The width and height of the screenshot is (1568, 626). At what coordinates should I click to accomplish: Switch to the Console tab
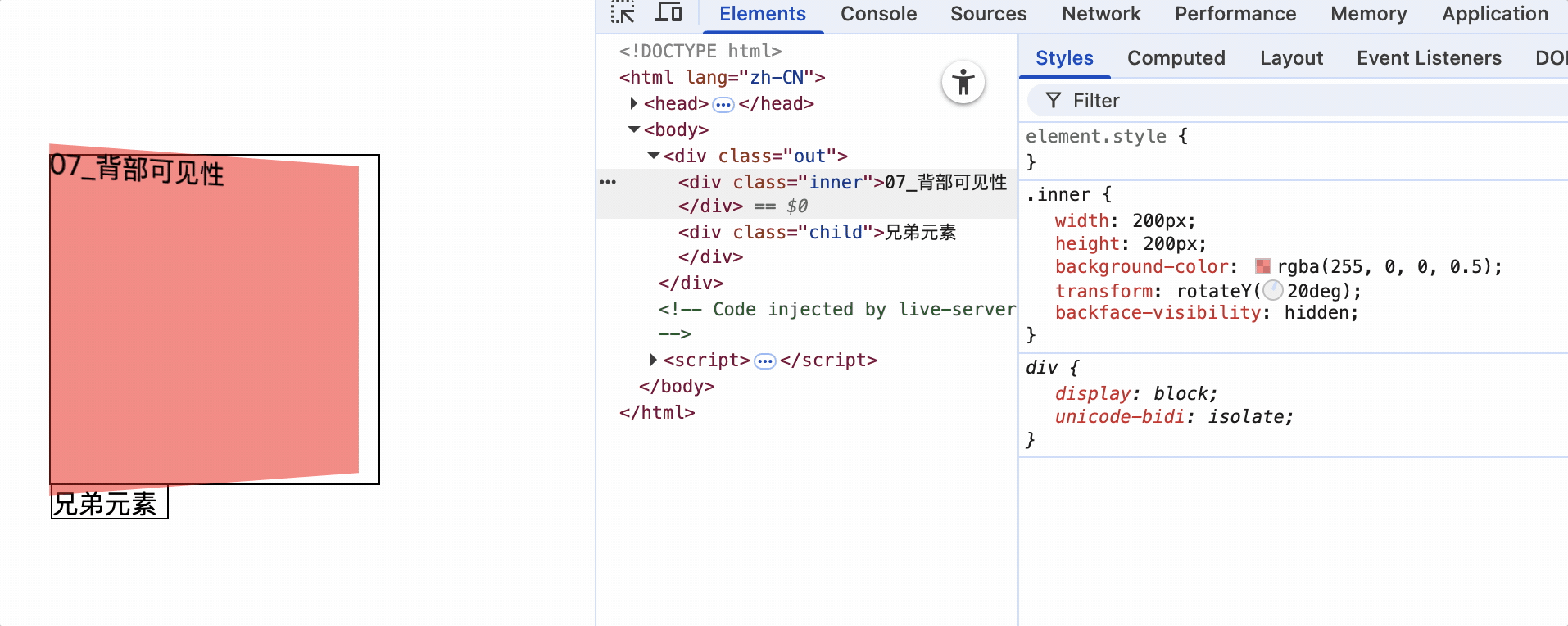[878, 14]
